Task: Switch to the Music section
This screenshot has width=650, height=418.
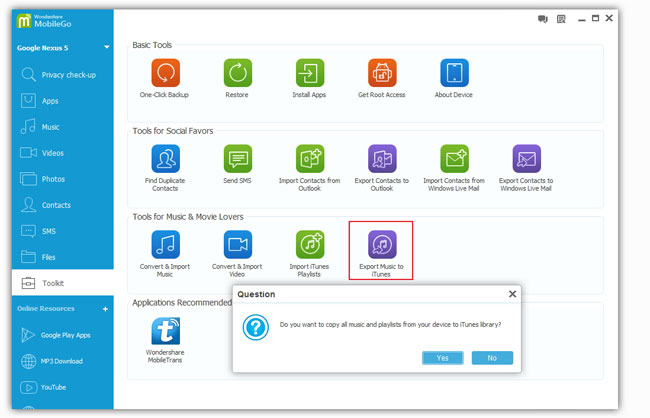Action: coord(63,127)
